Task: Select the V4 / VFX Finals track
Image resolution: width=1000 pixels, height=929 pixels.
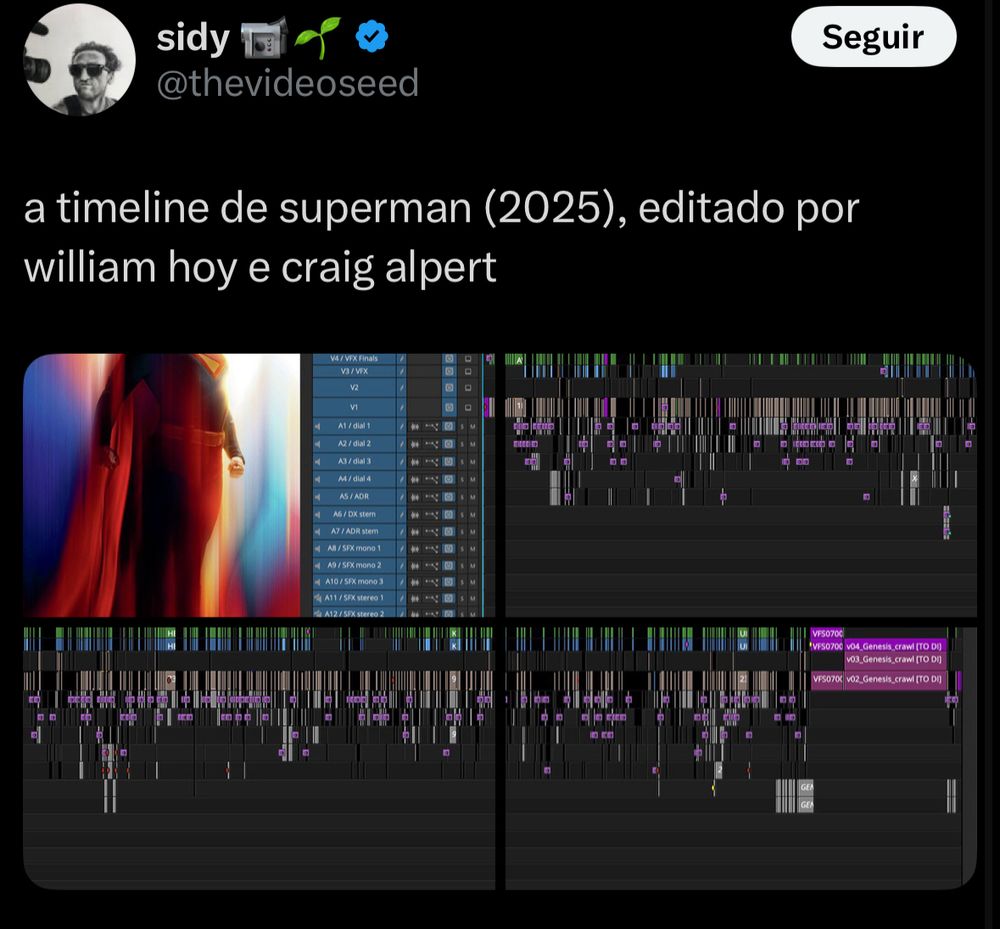Action: tap(354, 358)
